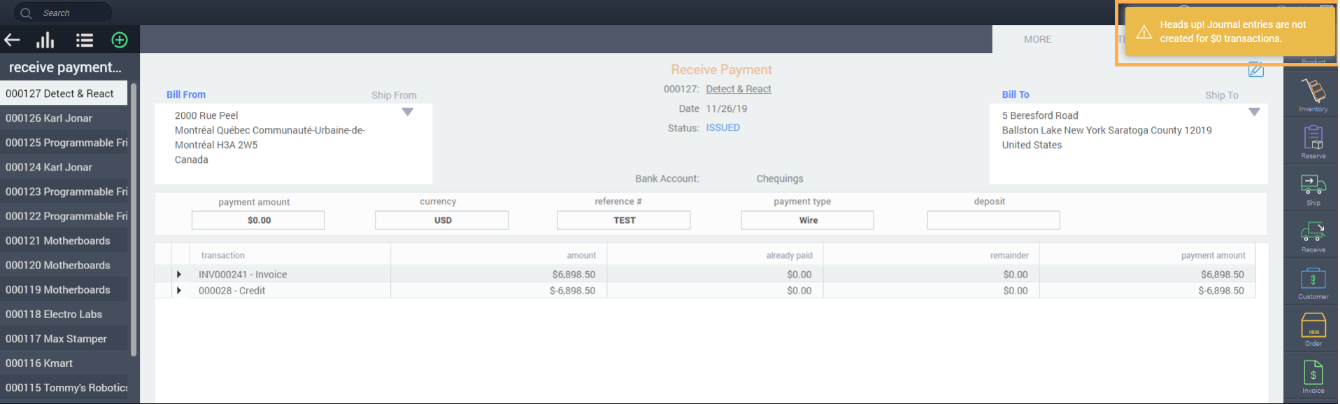
Task: Click the sidebar list scrollbar
Action: [x=134, y=220]
